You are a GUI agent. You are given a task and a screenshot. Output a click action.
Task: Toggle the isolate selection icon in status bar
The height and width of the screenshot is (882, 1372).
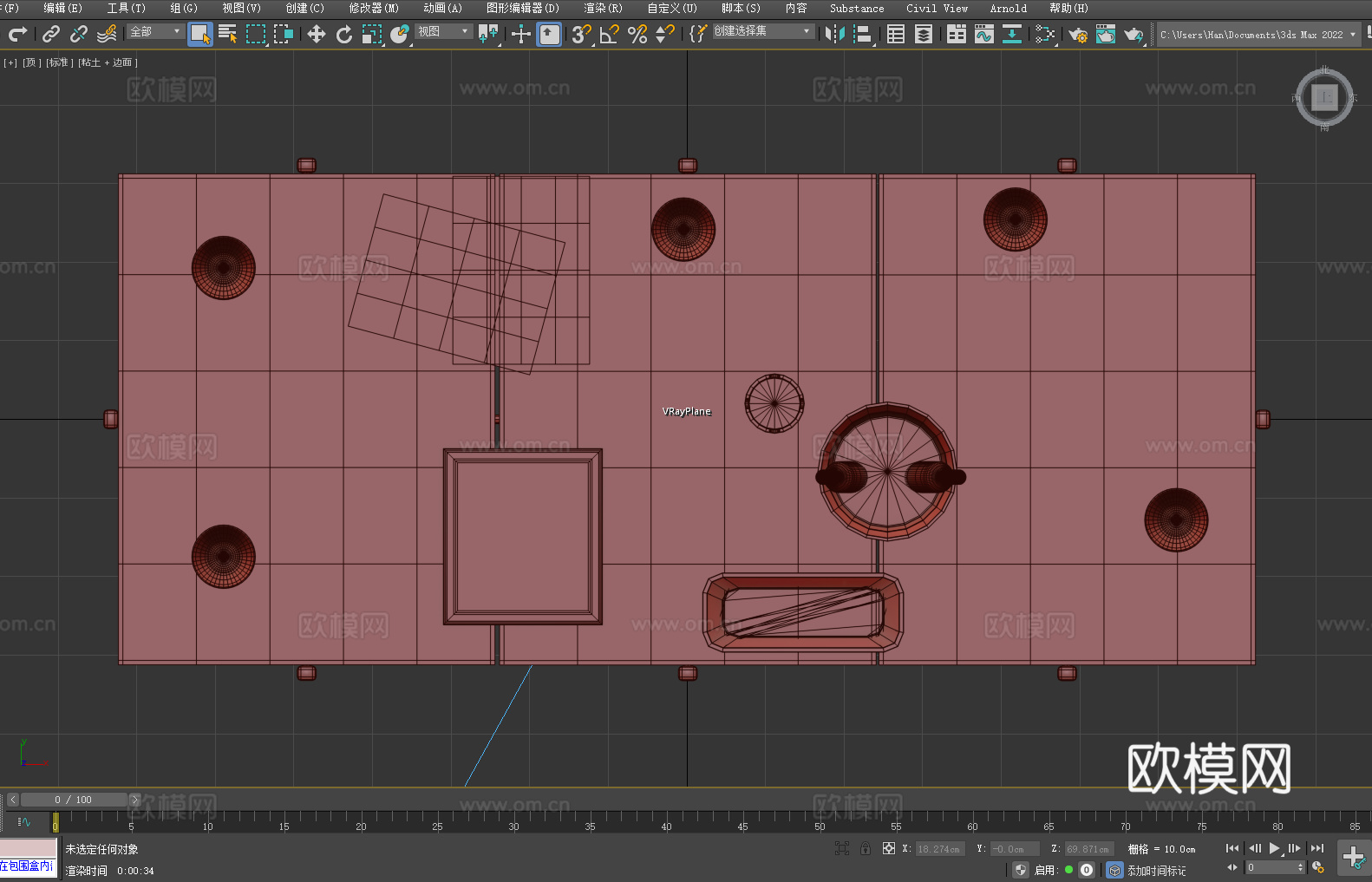pos(841,848)
